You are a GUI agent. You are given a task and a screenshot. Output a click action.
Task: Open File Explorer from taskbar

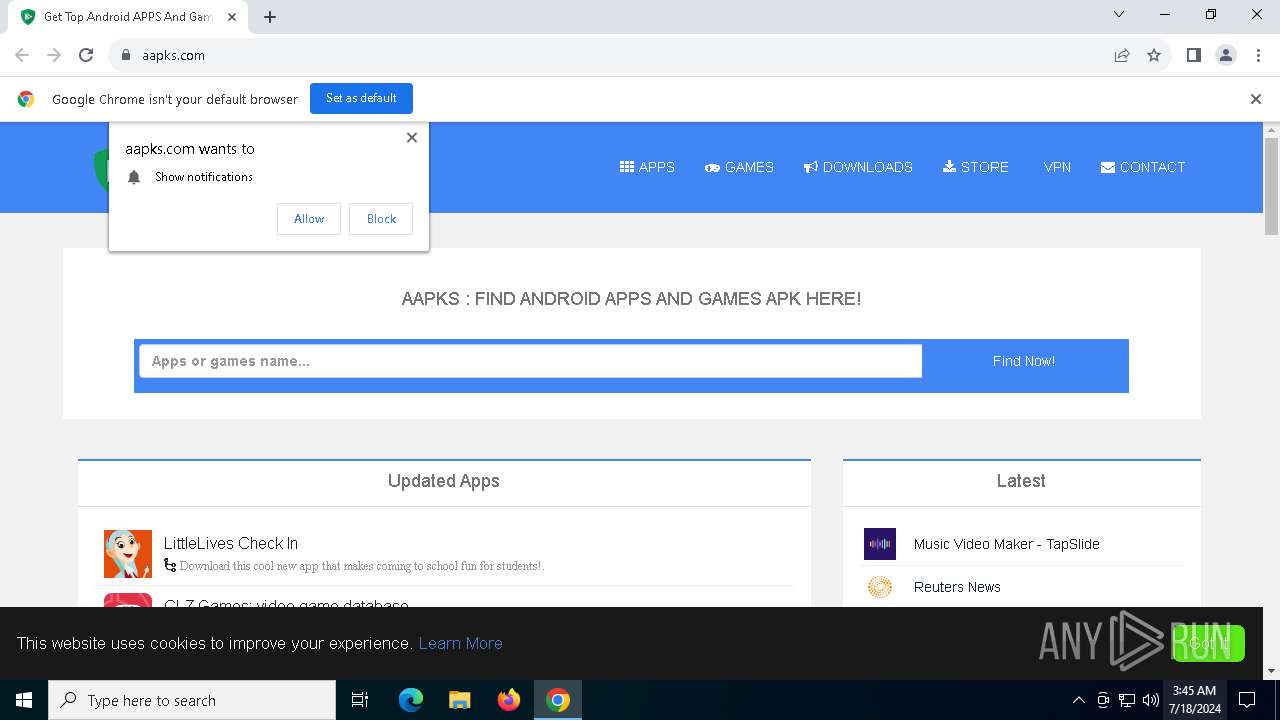pyautogui.click(x=460, y=700)
